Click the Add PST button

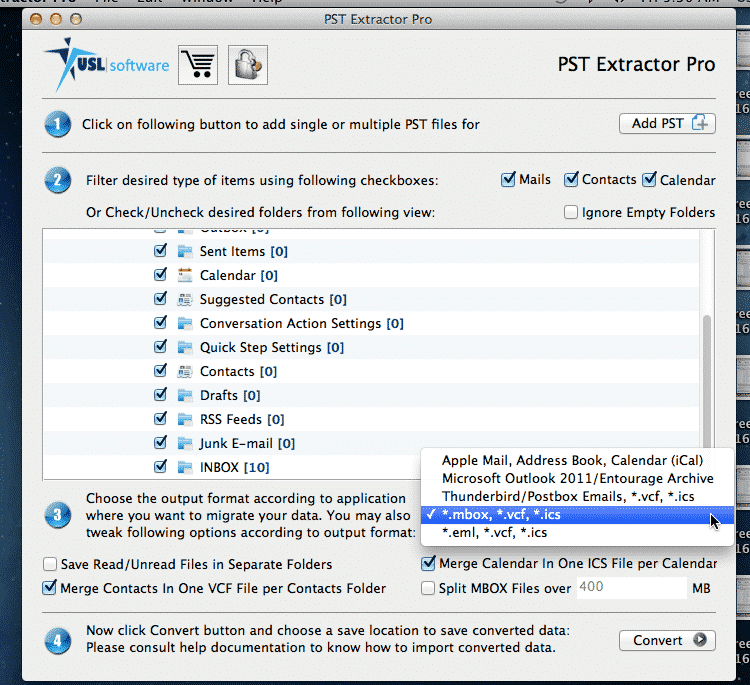(667, 124)
